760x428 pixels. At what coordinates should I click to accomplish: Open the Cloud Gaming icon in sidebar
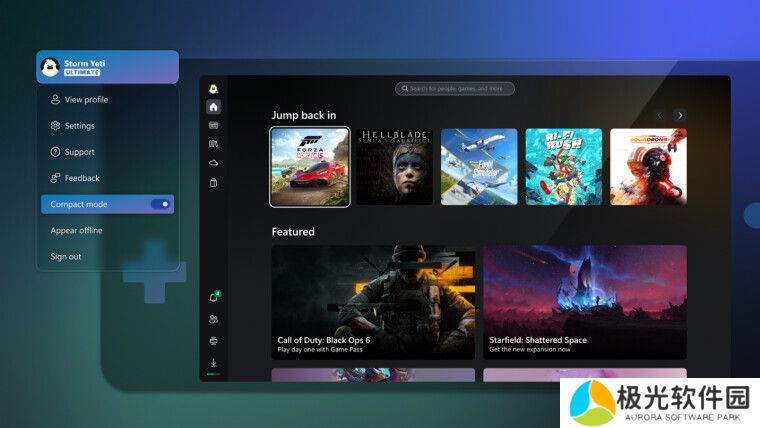point(213,163)
